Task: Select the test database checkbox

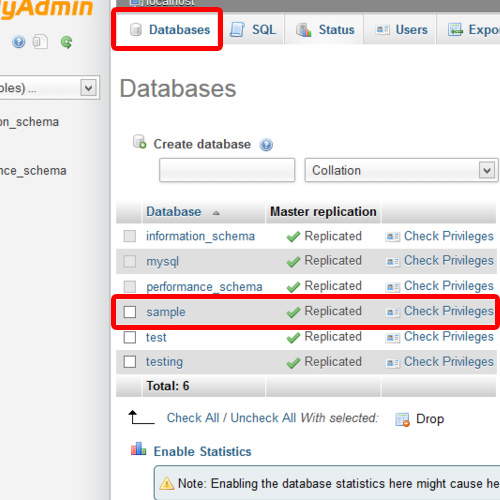Action: (x=130, y=337)
